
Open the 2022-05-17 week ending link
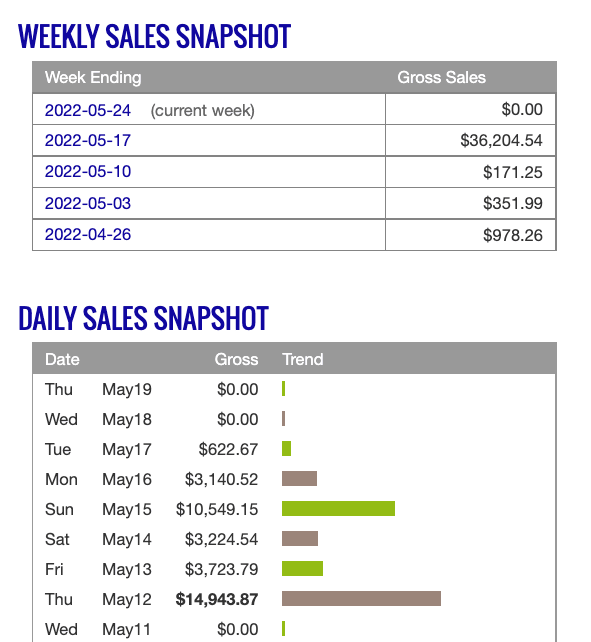click(x=88, y=140)
